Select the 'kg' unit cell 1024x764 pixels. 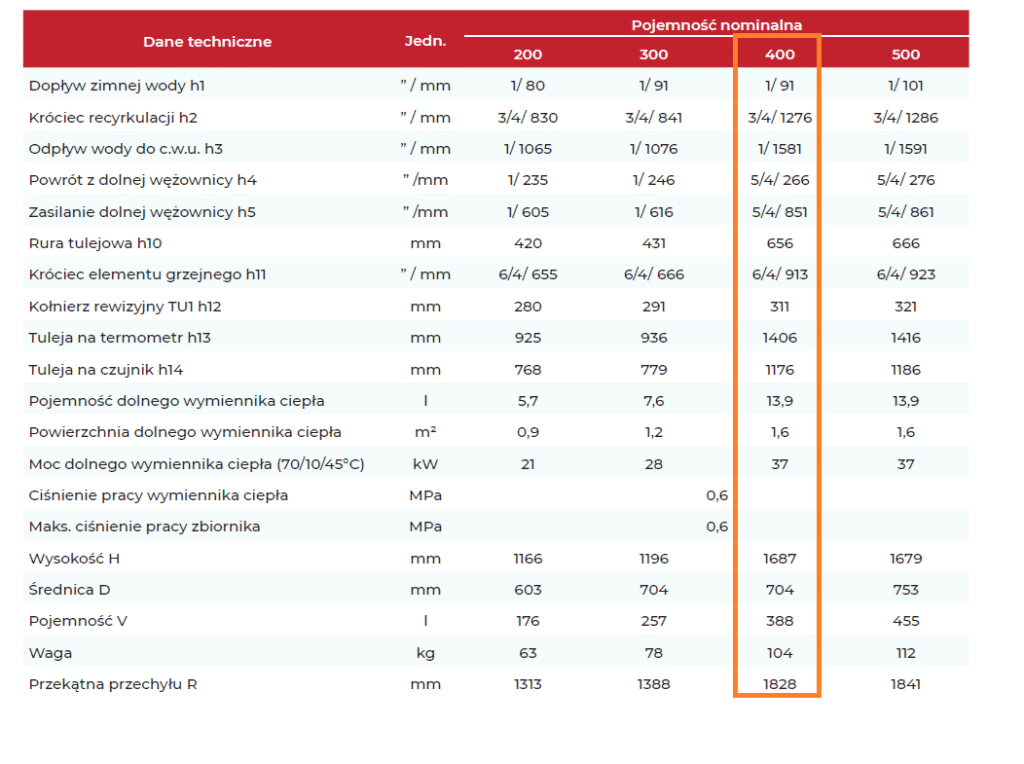[x=425, y=653]
